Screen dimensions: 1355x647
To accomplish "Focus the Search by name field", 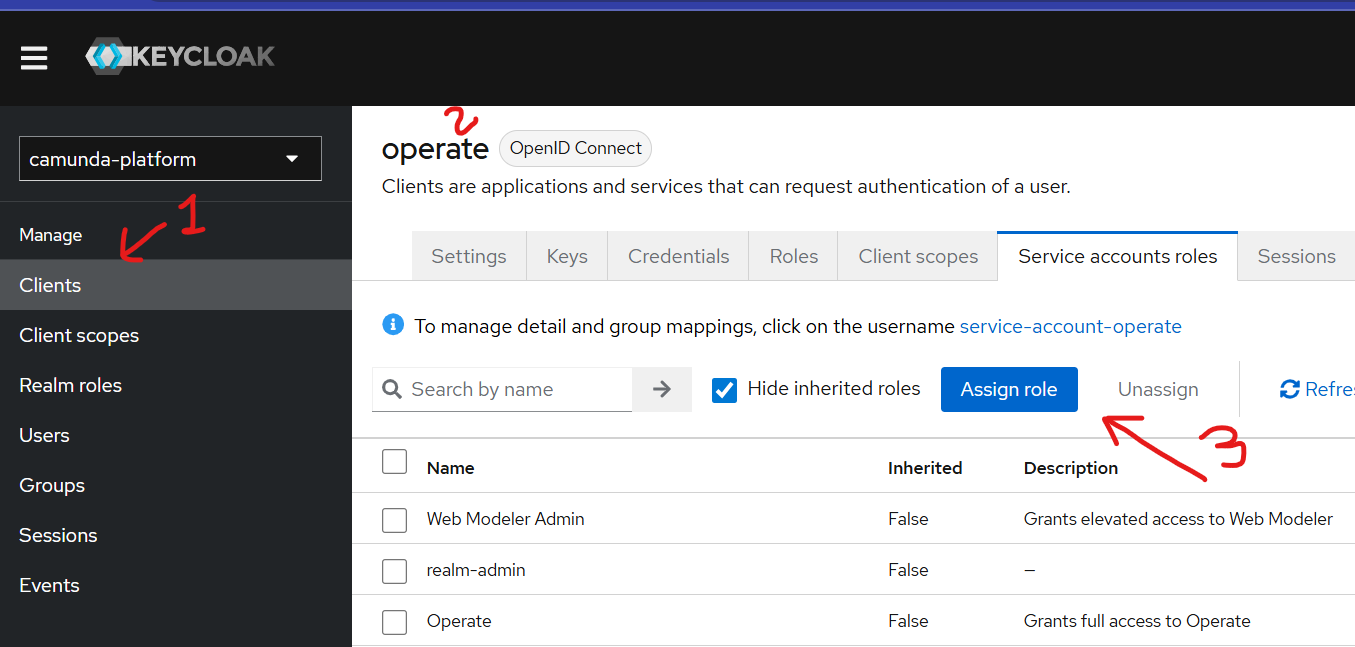I will click(x=515, y=390).
